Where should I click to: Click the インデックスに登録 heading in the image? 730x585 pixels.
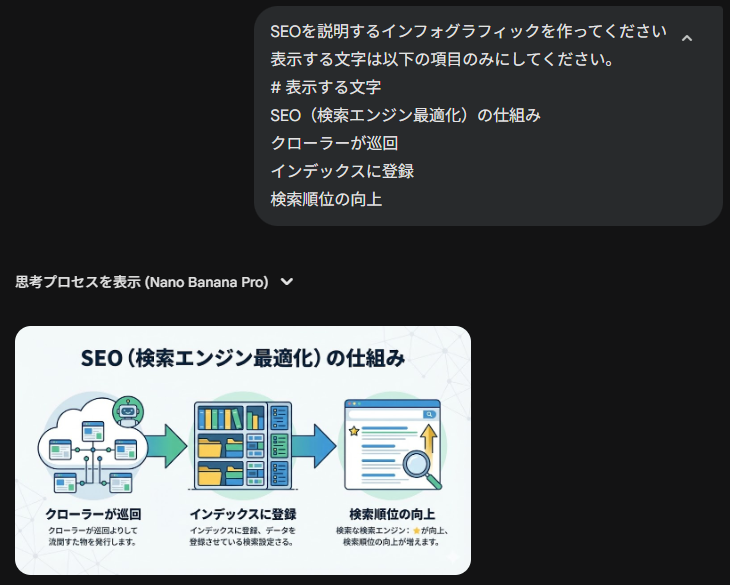tap(243, 513)
